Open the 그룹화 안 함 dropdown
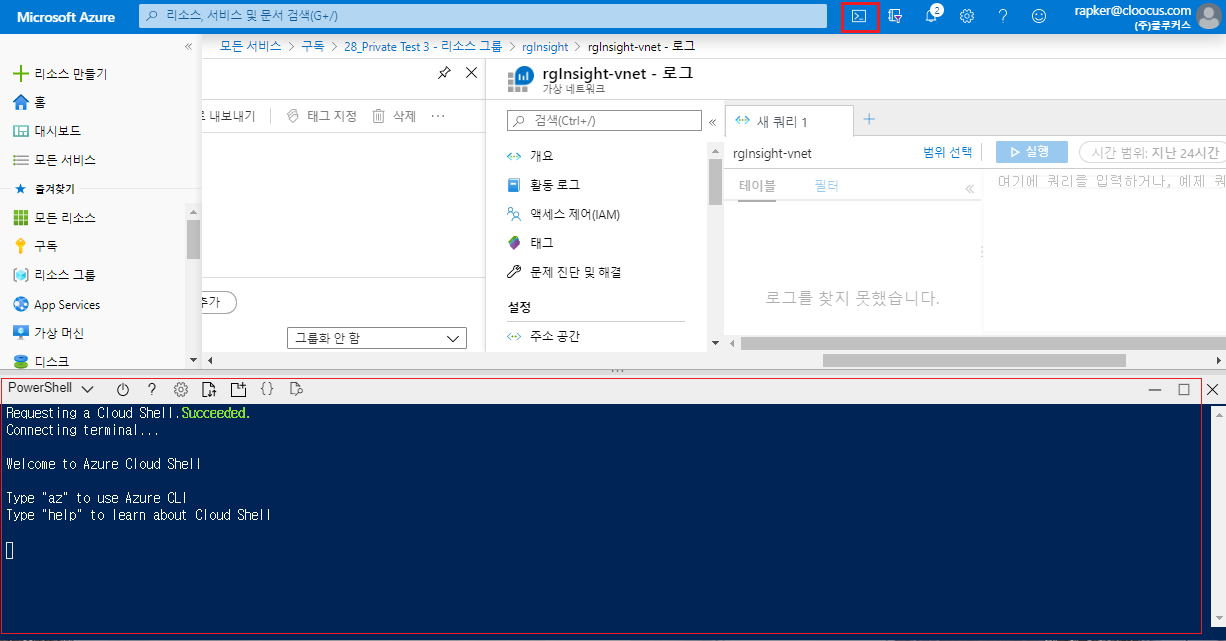The image size is (1226, 641). click(x=376, y=338)
